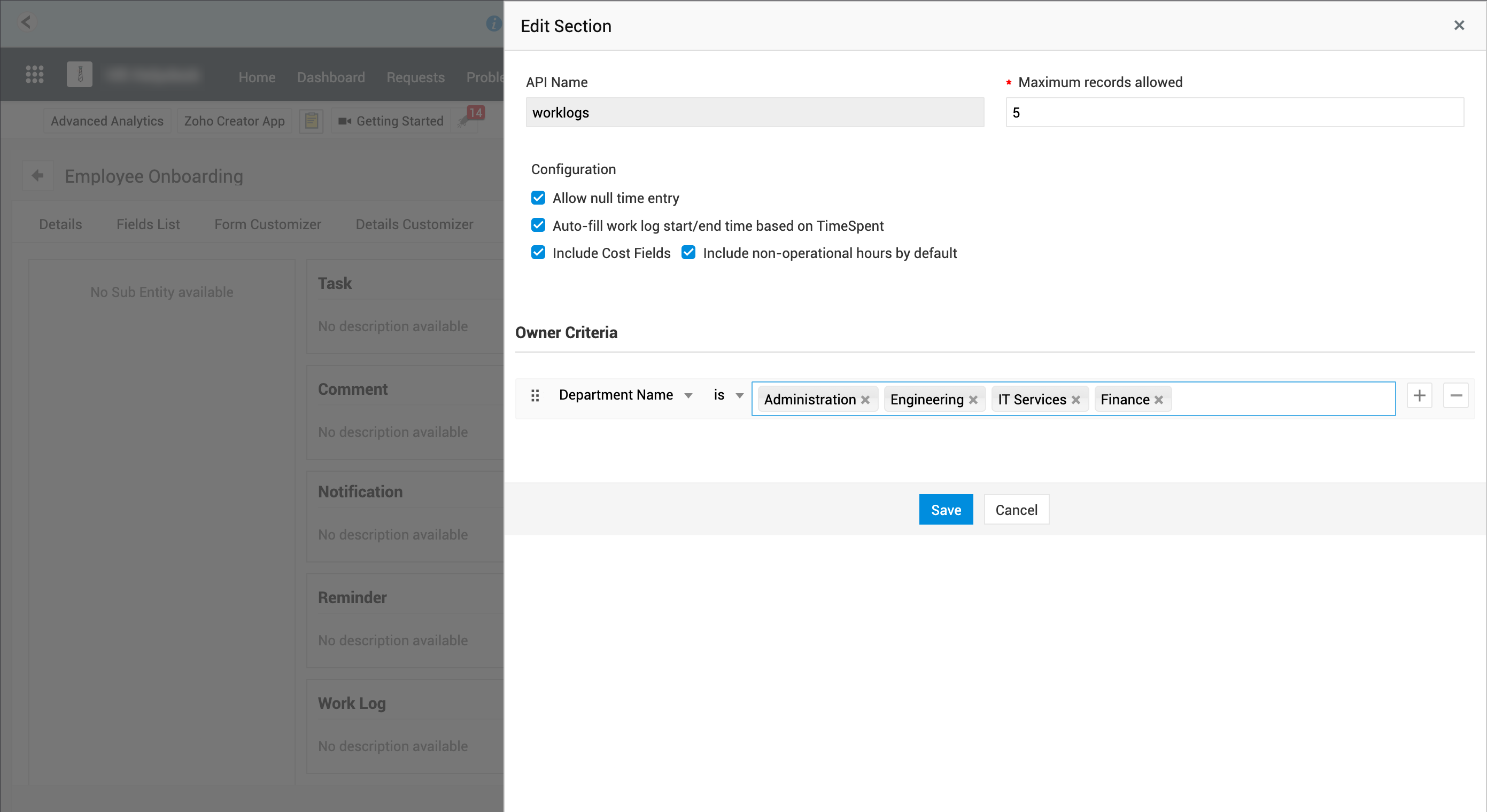Screen dimensions: 1487x812
Task: Open the apps grid launcher
Action: coord(35,74)
